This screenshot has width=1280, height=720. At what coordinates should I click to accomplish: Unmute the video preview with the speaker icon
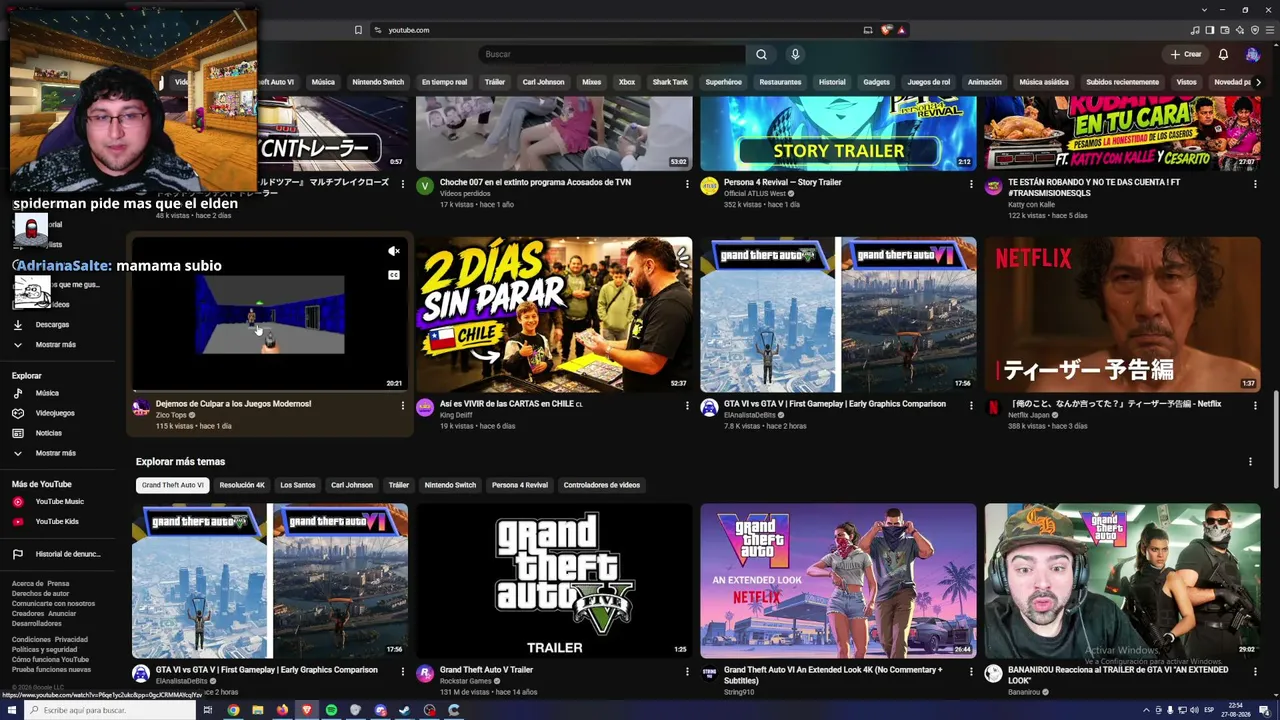(394, 252)
